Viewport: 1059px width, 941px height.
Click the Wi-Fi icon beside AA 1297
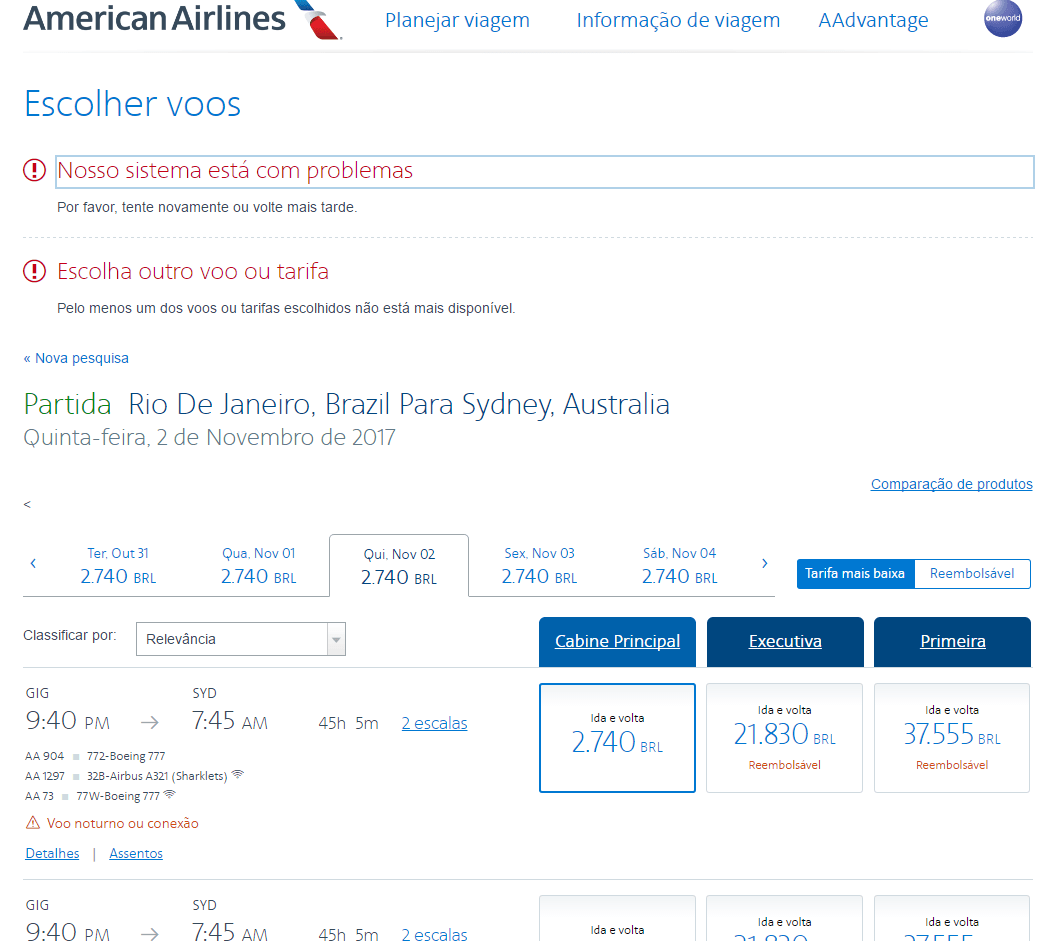coord(237,775)
